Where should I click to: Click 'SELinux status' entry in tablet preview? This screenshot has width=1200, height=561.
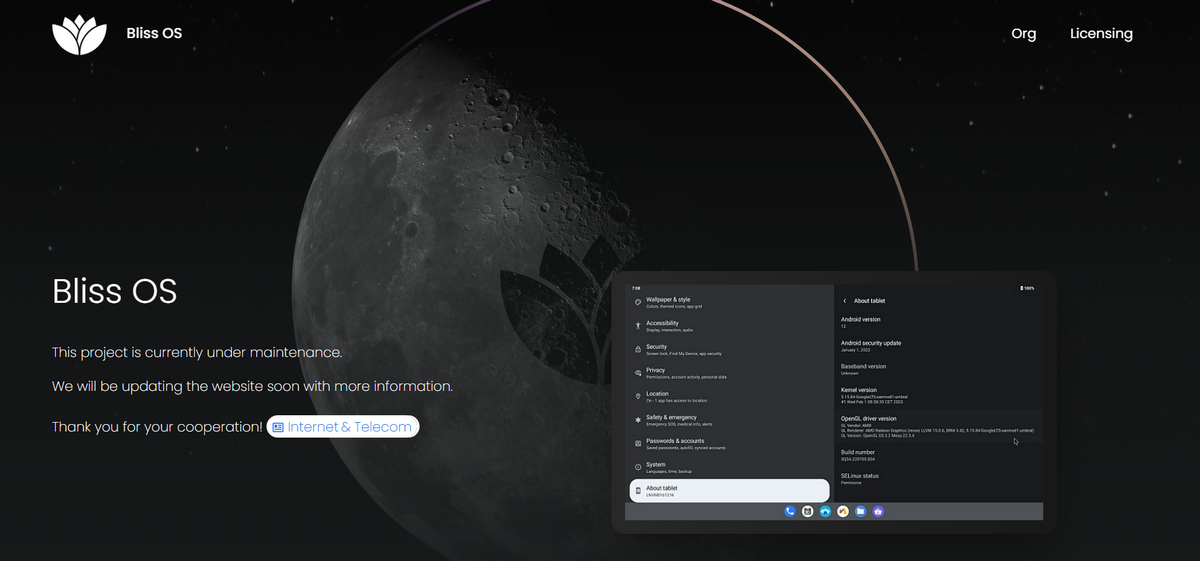[938, 479]
